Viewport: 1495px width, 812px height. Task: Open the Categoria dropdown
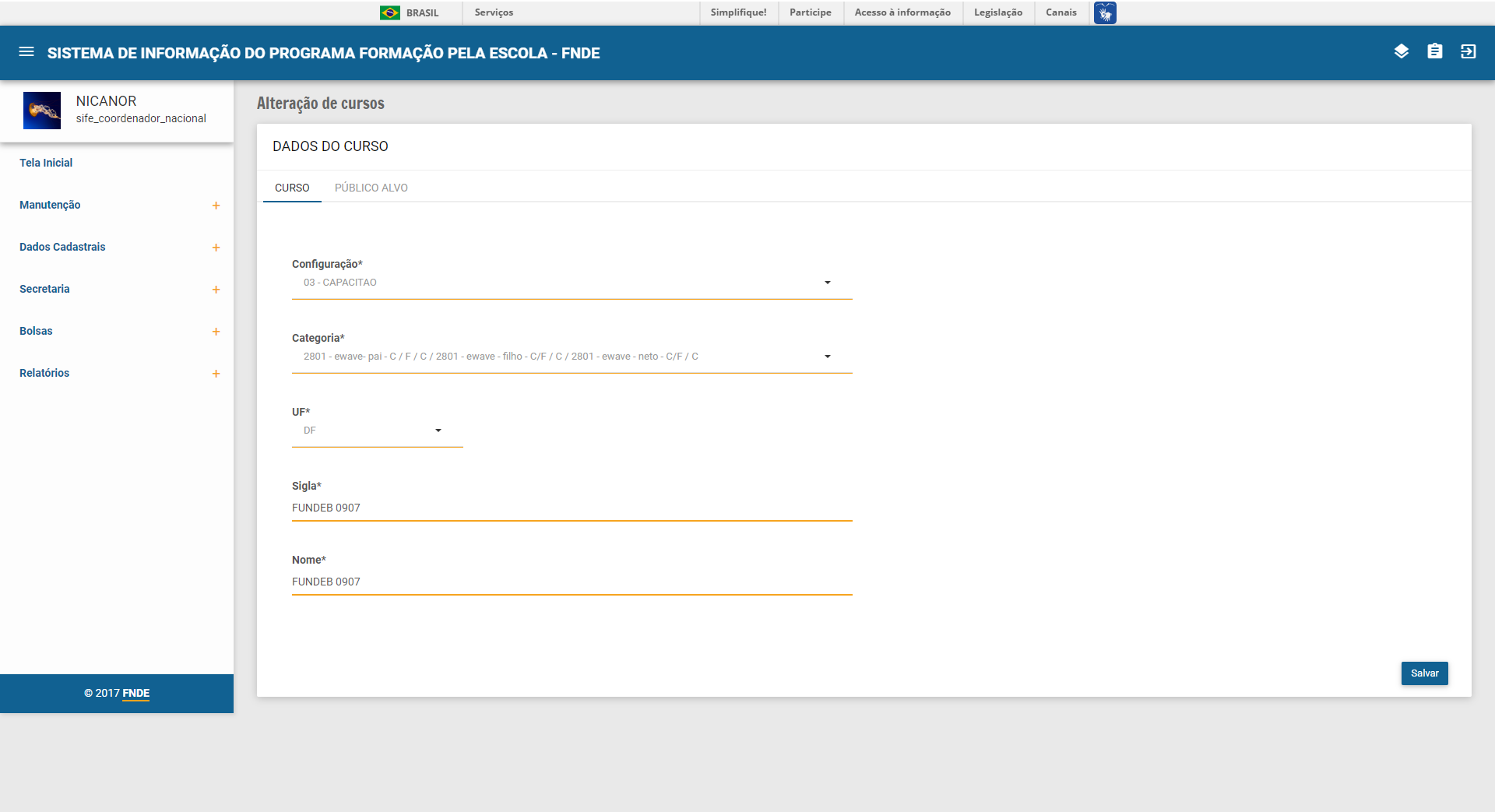pyautogui.click(x=571, y=357)
